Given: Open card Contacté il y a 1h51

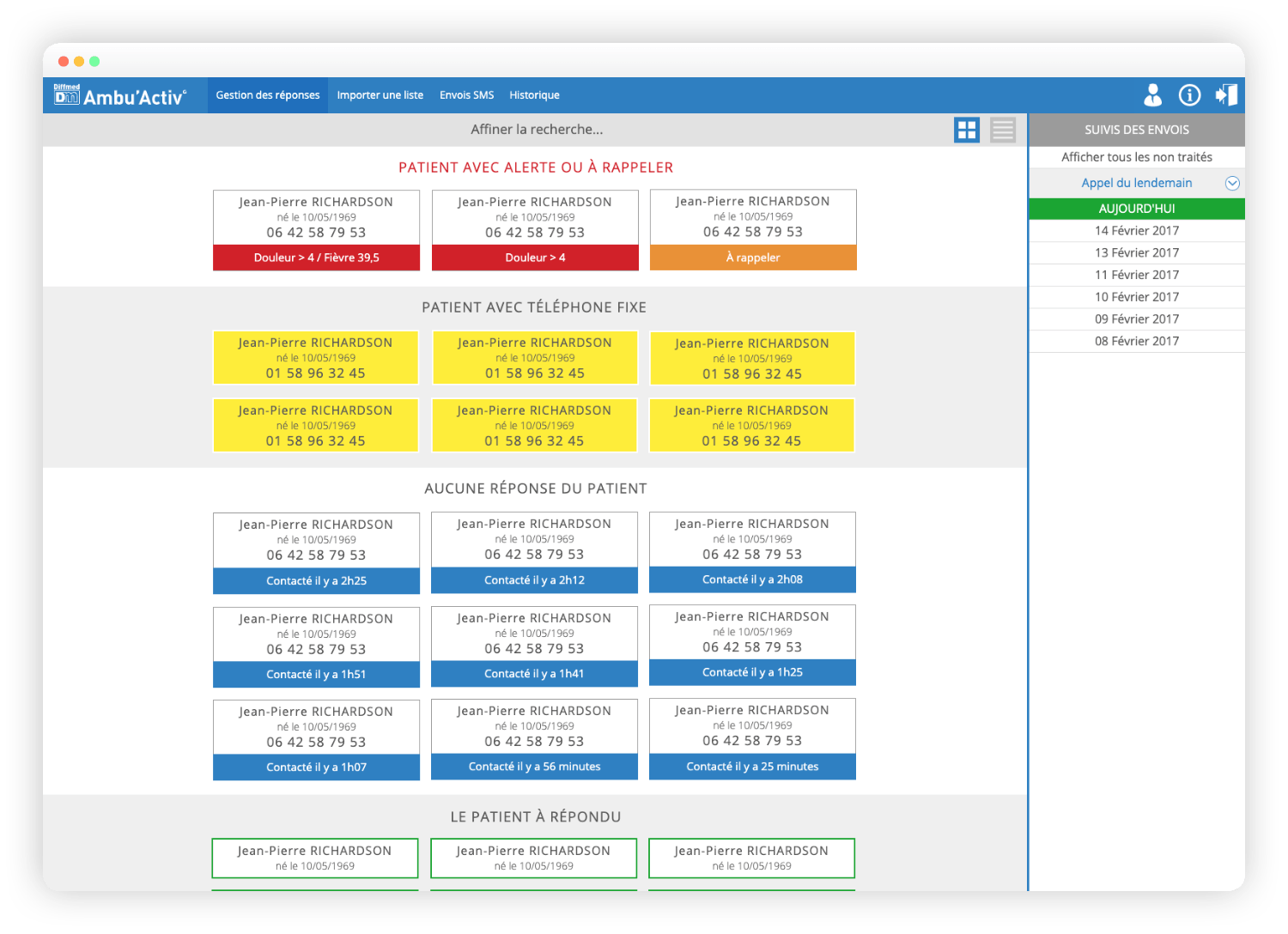Looking at the screenshot, I should 316,646.
